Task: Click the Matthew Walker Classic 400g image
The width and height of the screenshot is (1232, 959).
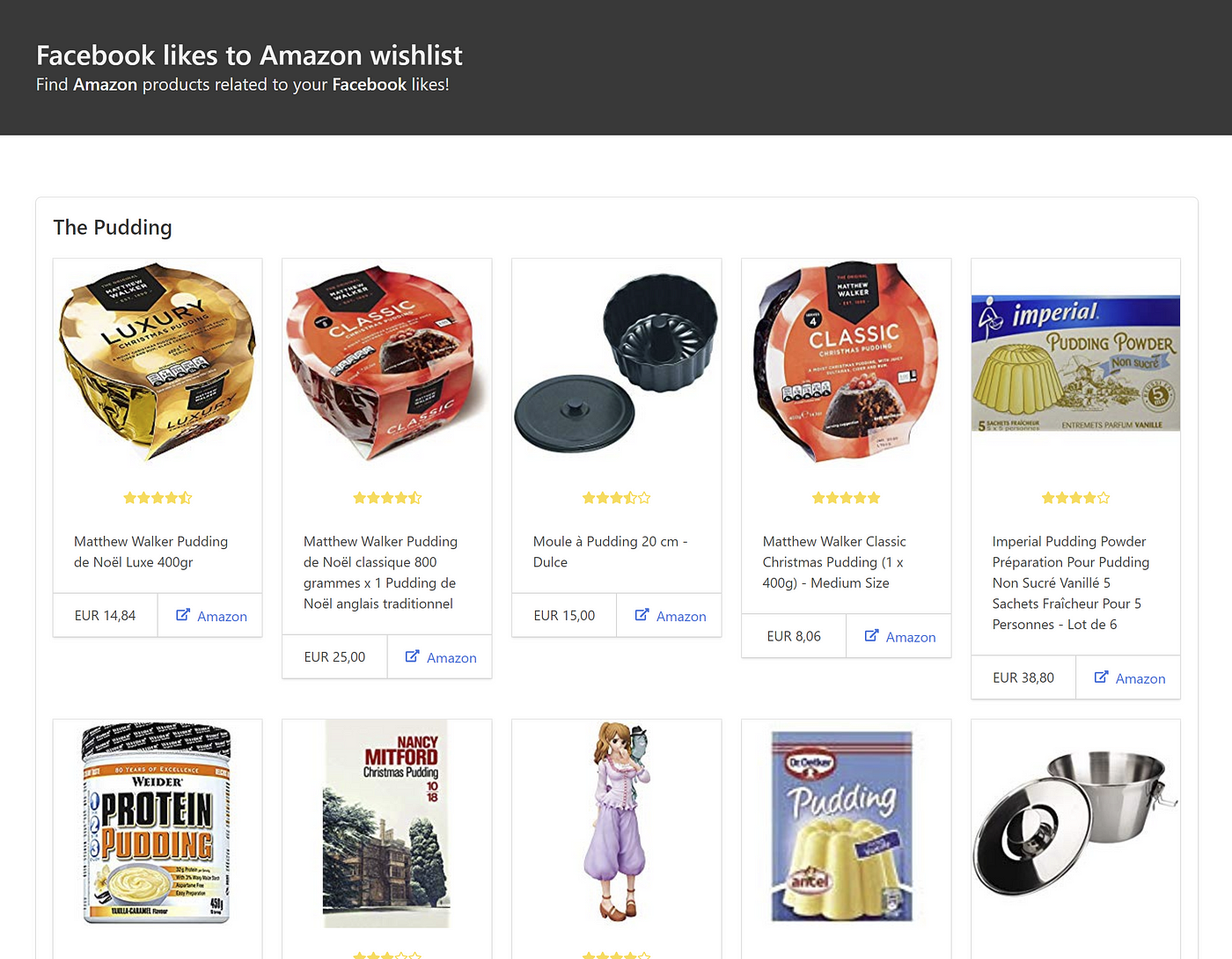Action: click(x=846, y=362)
